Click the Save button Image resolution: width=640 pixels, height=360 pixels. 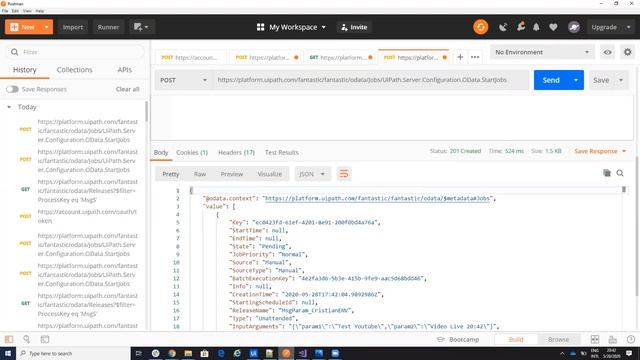point(601,80)
